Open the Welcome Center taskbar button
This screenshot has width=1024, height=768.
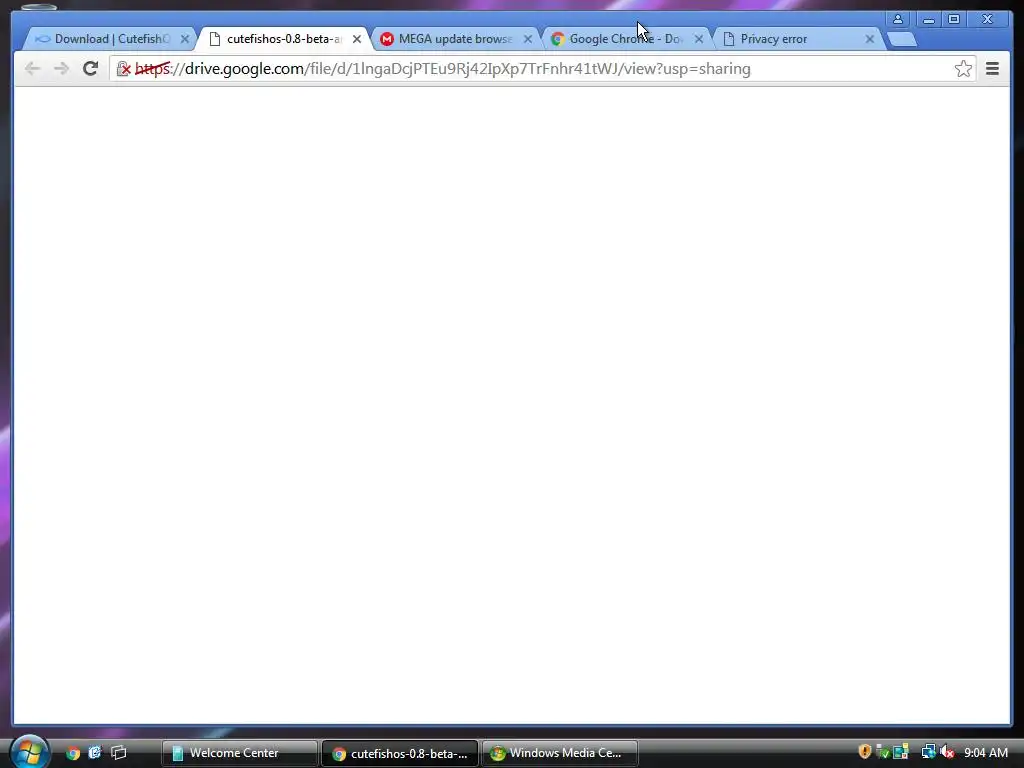[239, 753]
